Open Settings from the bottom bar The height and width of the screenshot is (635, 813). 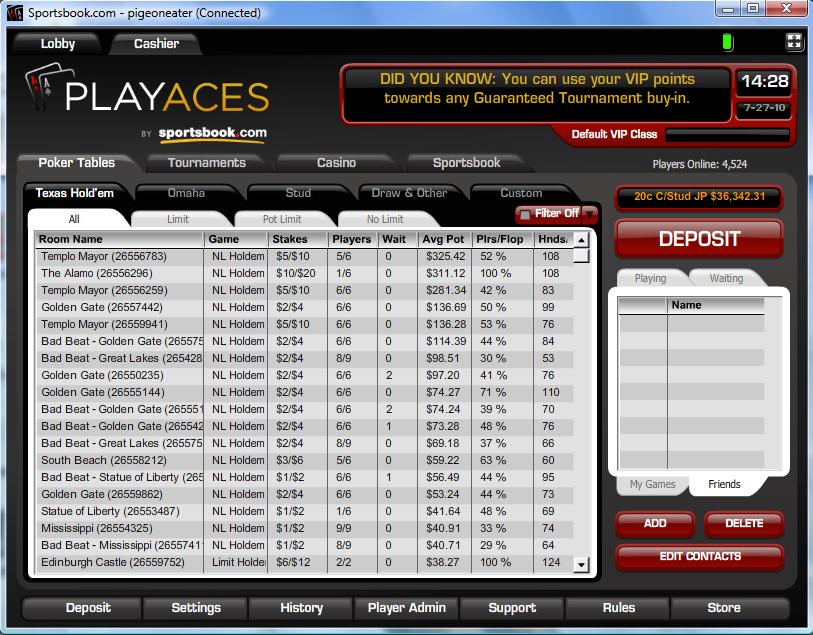195,608
